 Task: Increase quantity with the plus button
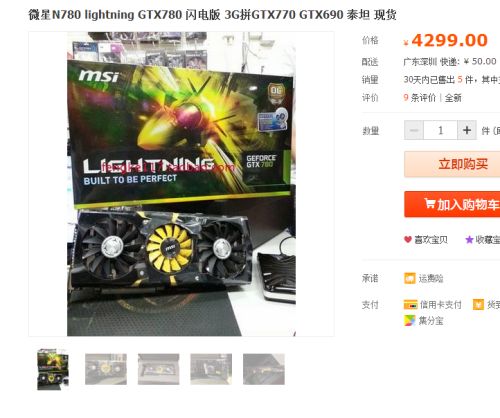click(467, 130)
